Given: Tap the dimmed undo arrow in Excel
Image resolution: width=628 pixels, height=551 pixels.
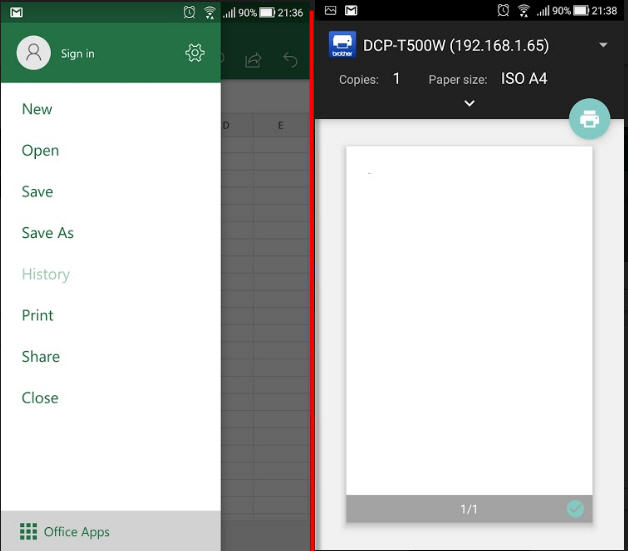Looking at the screenshot, I should click(290, 60).
